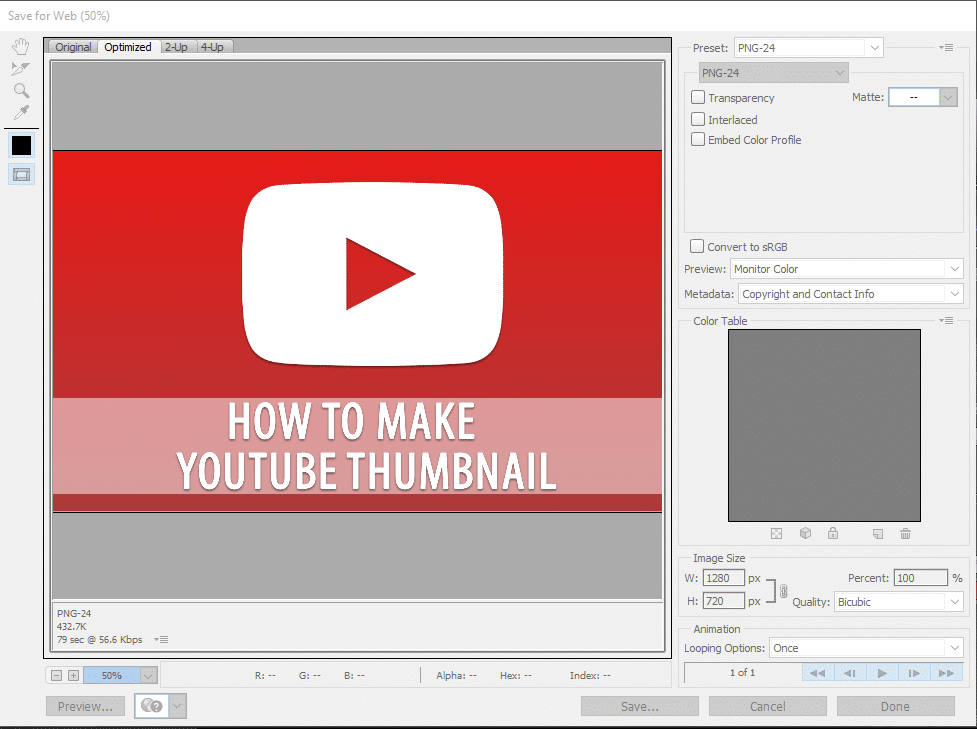Image resolution: width=977 pixels, height=729 pixels.
Task: Click the Width input field
Action: (x=724, y=578)
